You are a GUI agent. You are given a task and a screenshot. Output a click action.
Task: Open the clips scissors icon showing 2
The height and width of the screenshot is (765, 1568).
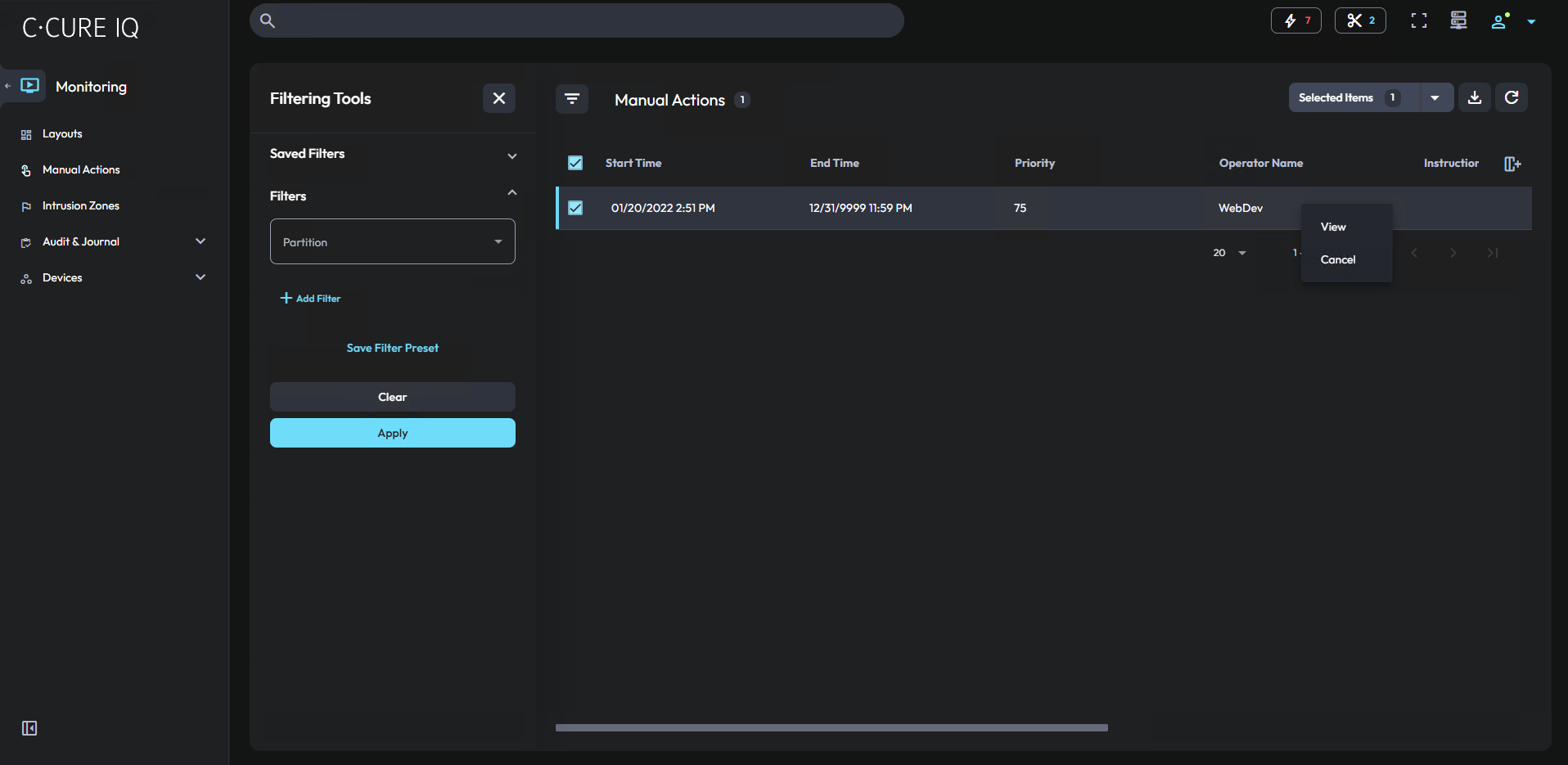tap(1359, 20)
